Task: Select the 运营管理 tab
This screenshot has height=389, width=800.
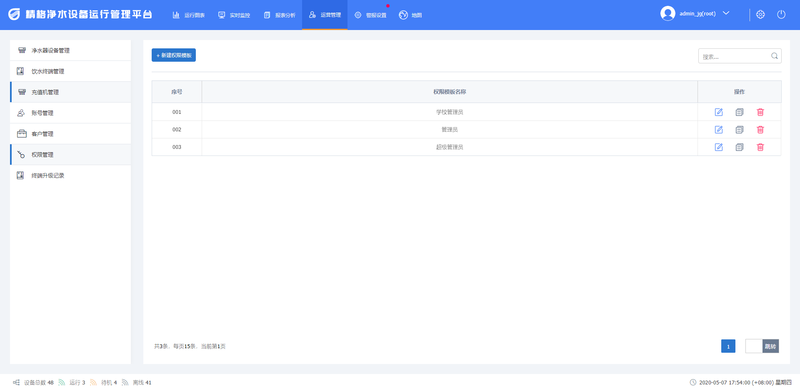Action: coord(324,15)
